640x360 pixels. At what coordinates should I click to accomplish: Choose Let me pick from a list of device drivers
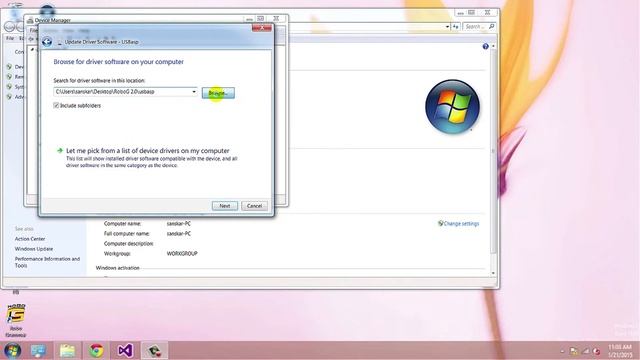[148, 151]
